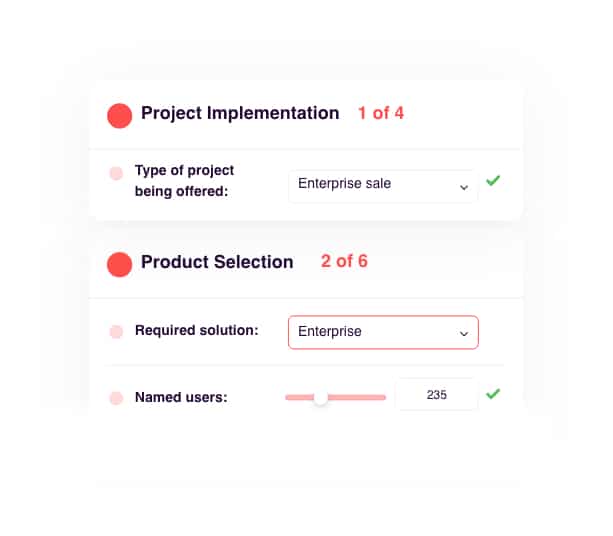Click the 1 of 4 progress counter
This screenshot has height=536, width=613.
[x=381, y=113]
